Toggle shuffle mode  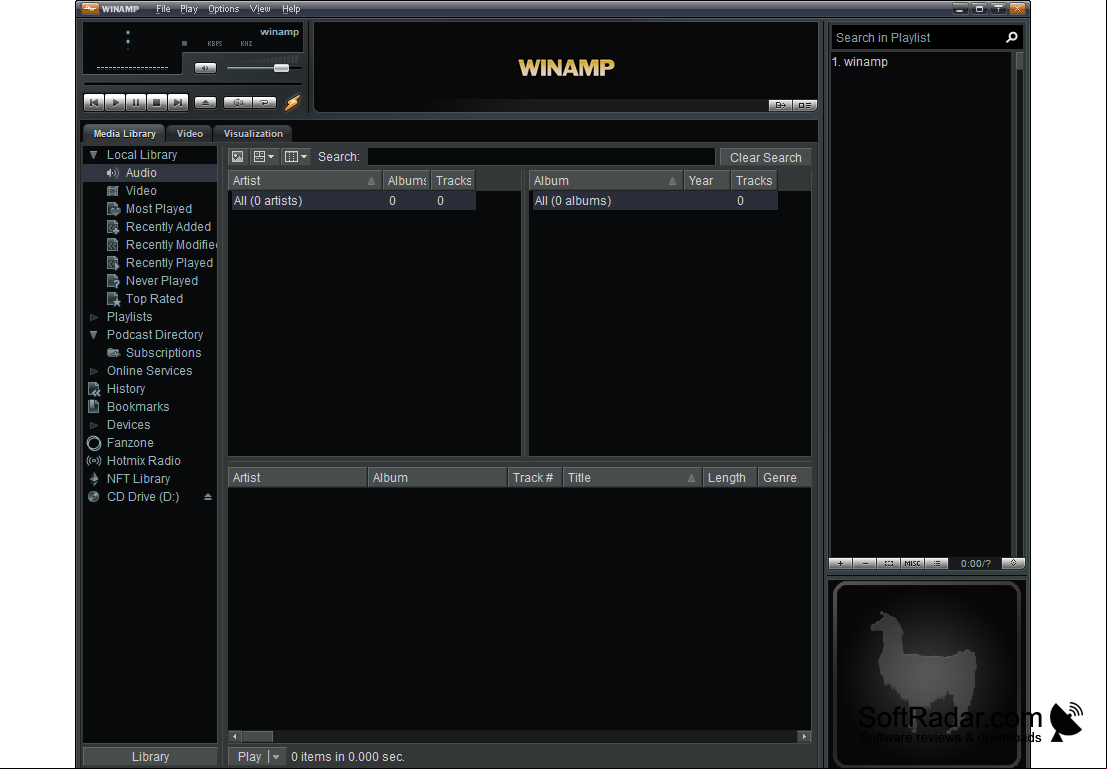click(238, 102)
